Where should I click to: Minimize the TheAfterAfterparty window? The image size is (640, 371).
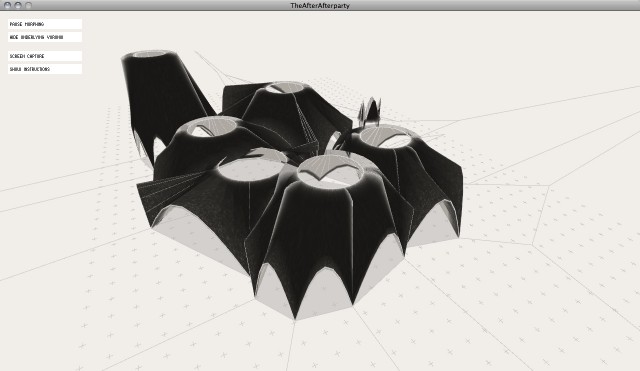[x=18, y=5]
